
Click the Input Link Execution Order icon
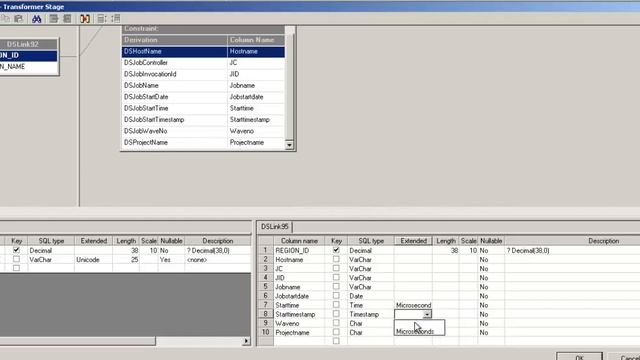[x=102, y=19]
